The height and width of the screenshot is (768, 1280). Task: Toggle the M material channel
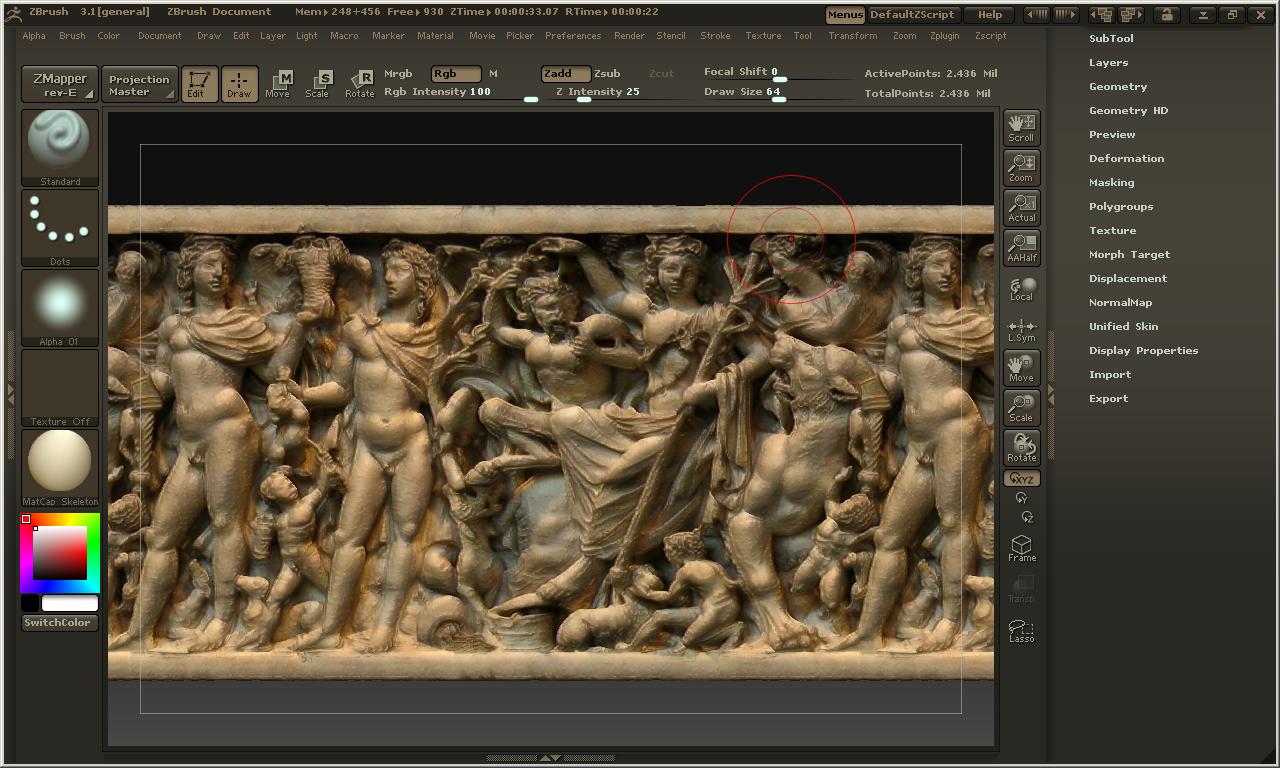[x=493, y=74]
